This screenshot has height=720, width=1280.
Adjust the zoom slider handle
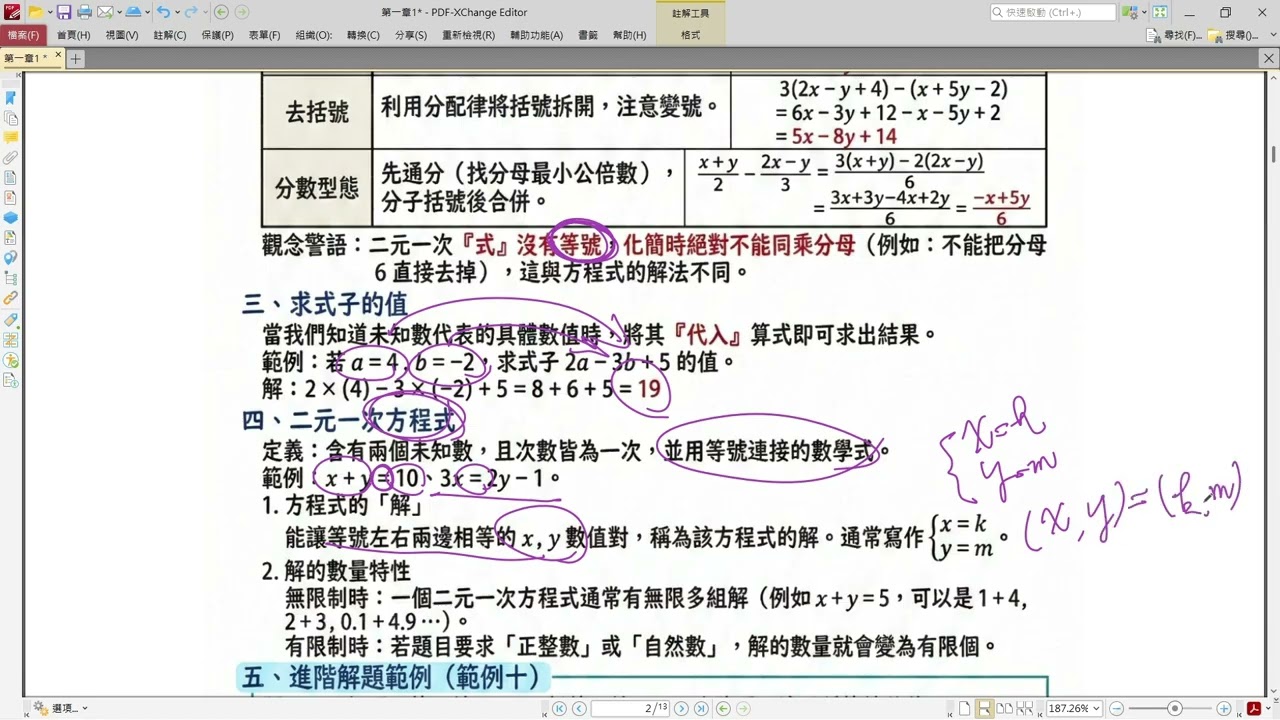click(x=1174, y=708)
